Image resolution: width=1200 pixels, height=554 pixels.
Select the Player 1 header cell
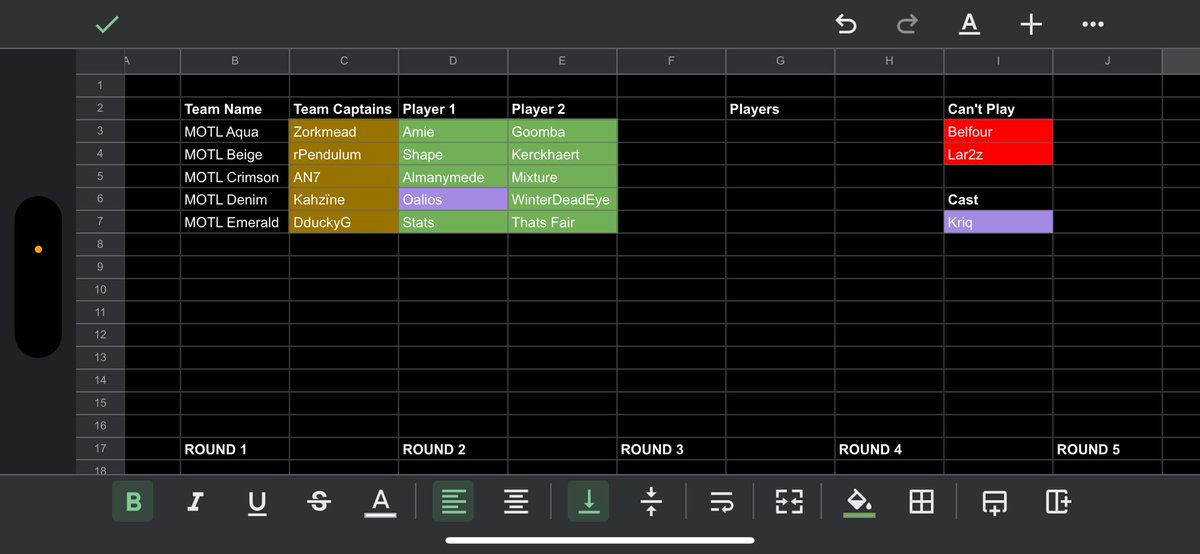point(453,109)
